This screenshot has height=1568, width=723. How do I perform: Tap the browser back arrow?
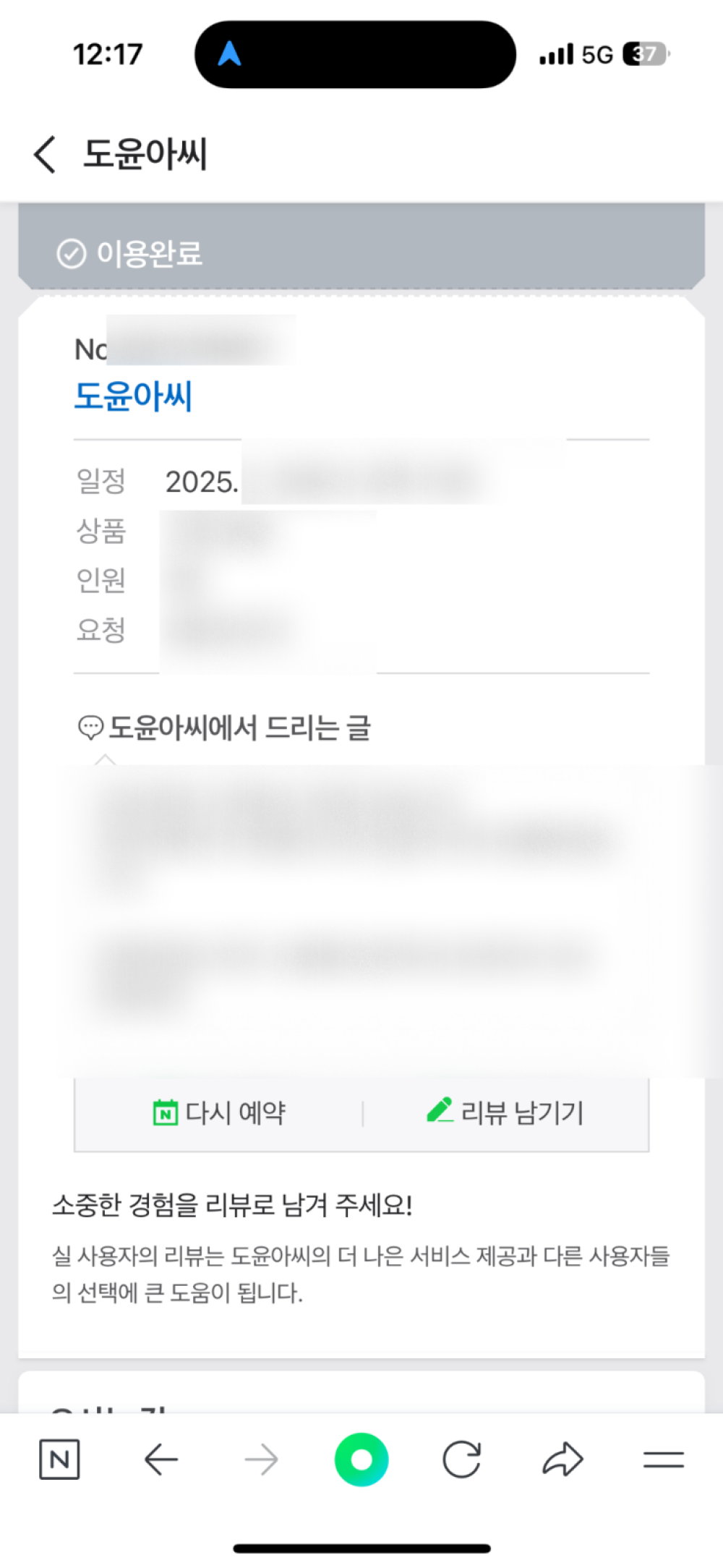(161, 1460)
